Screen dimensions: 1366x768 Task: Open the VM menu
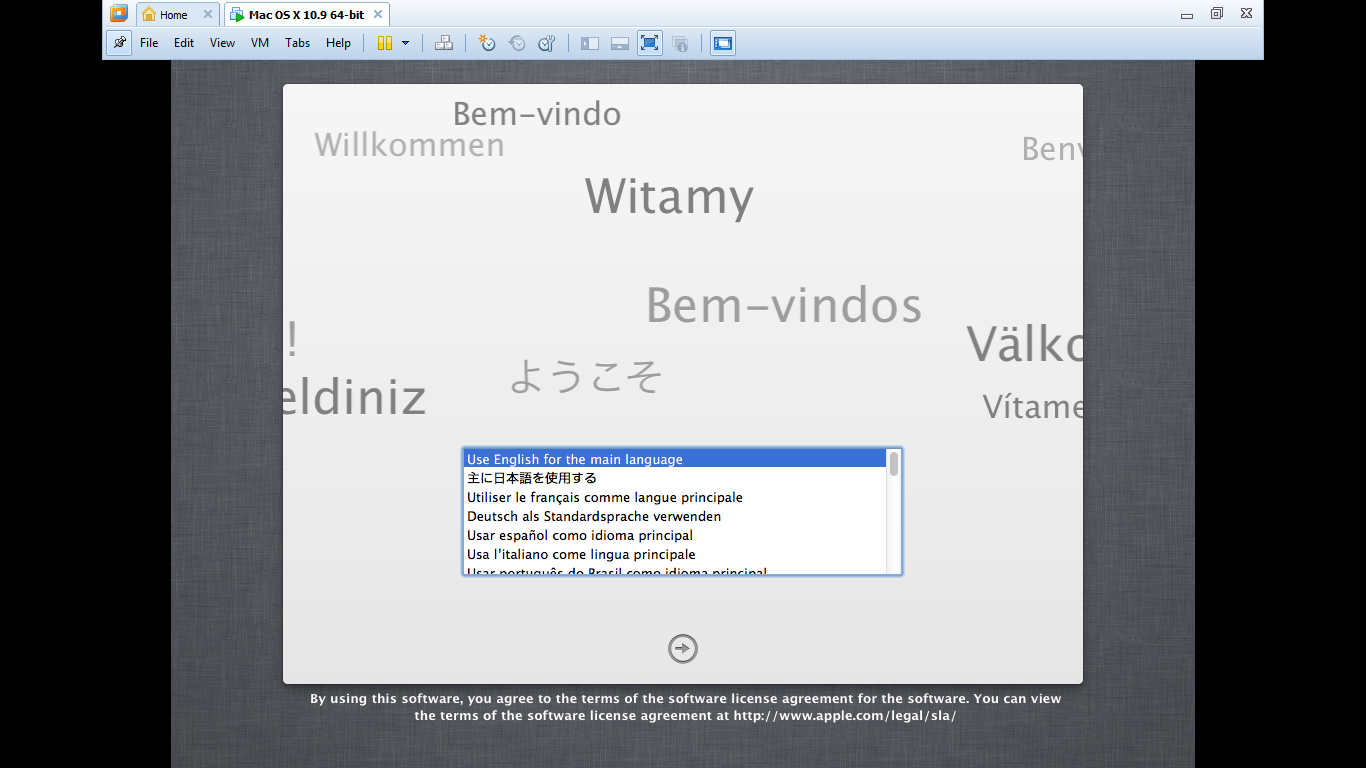[x=260, y=43]
